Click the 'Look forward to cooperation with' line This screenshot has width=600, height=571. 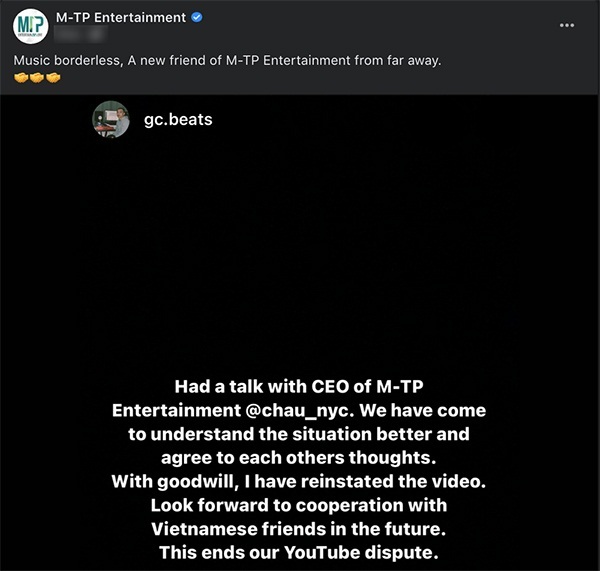coord(299,505)
